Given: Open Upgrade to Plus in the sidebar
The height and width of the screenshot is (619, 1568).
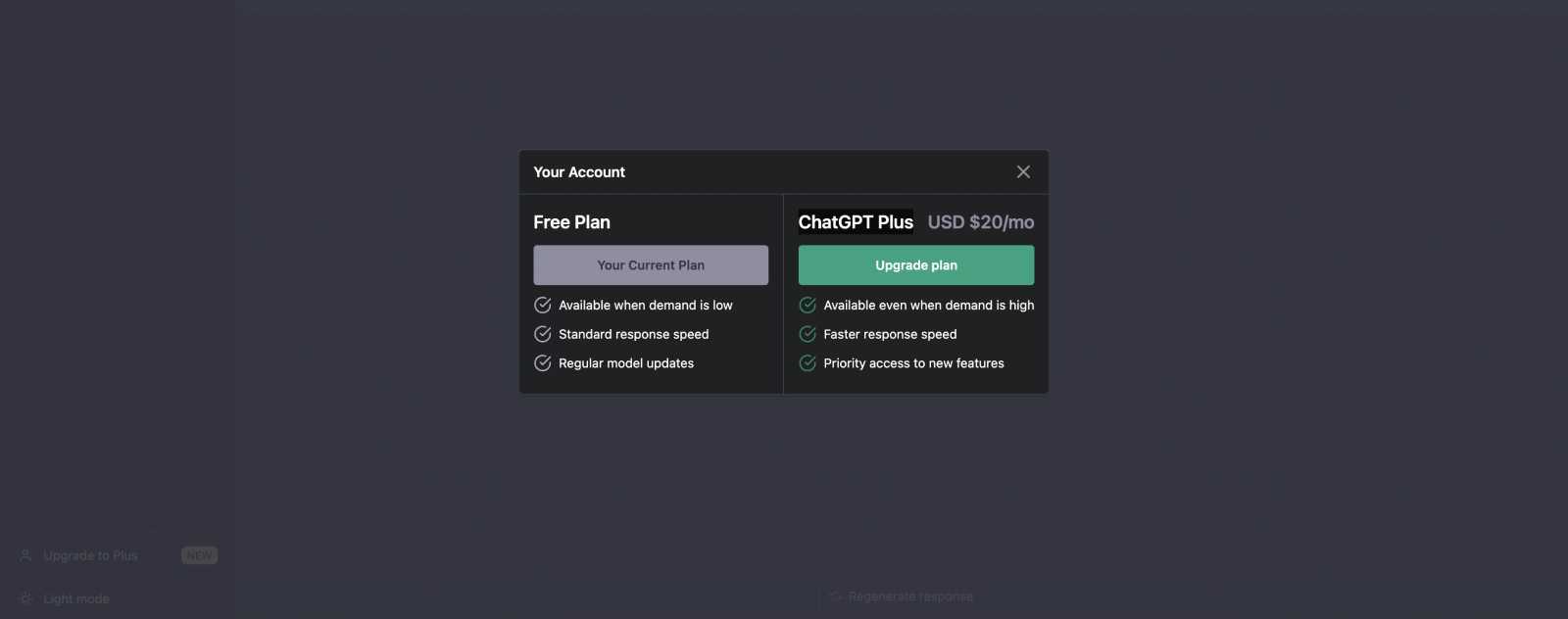Looking at the screenshot, I should pyautogui.click(x=91, y=555).
